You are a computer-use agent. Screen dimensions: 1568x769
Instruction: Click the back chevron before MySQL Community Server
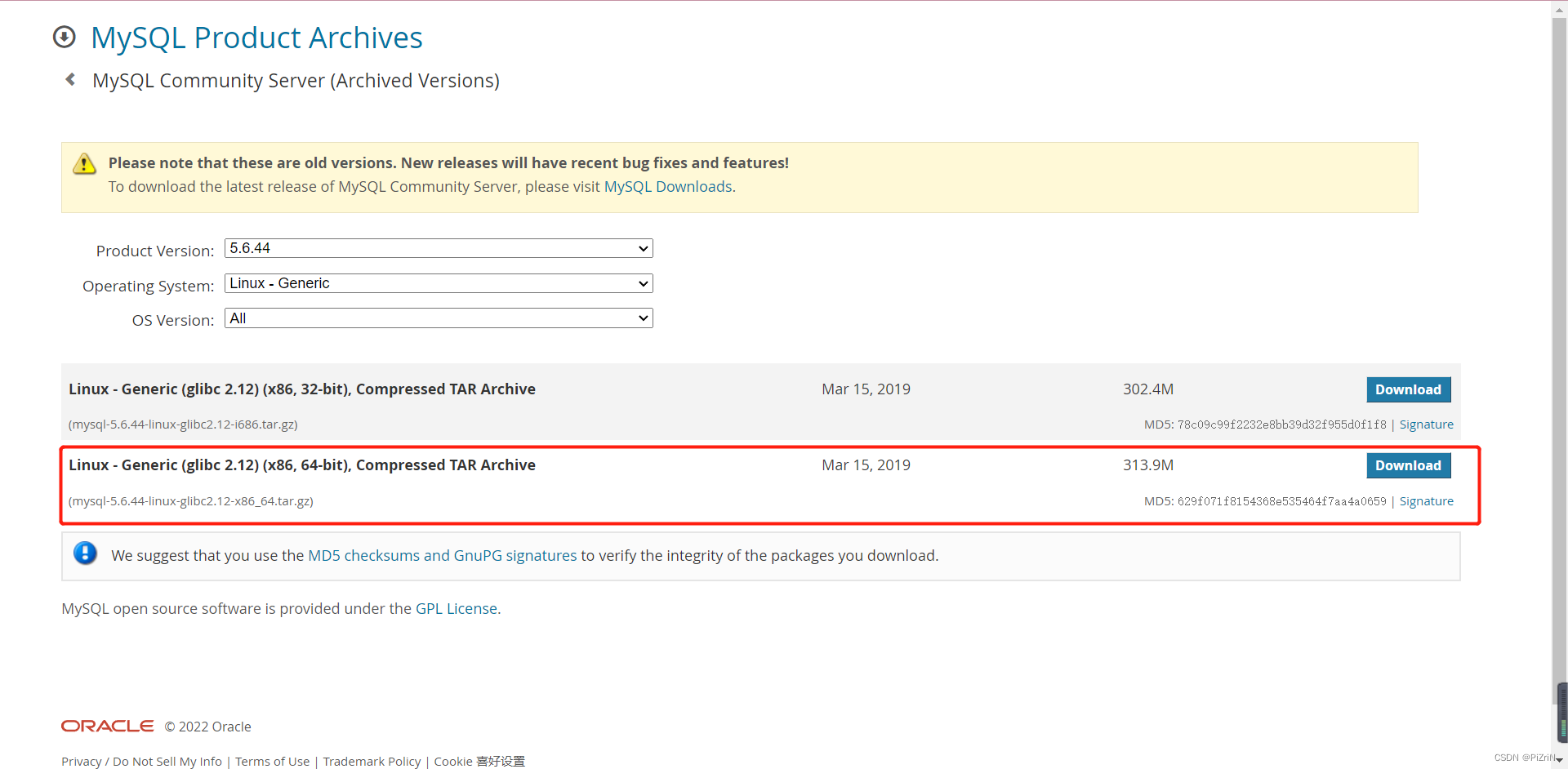coord(70,79)
